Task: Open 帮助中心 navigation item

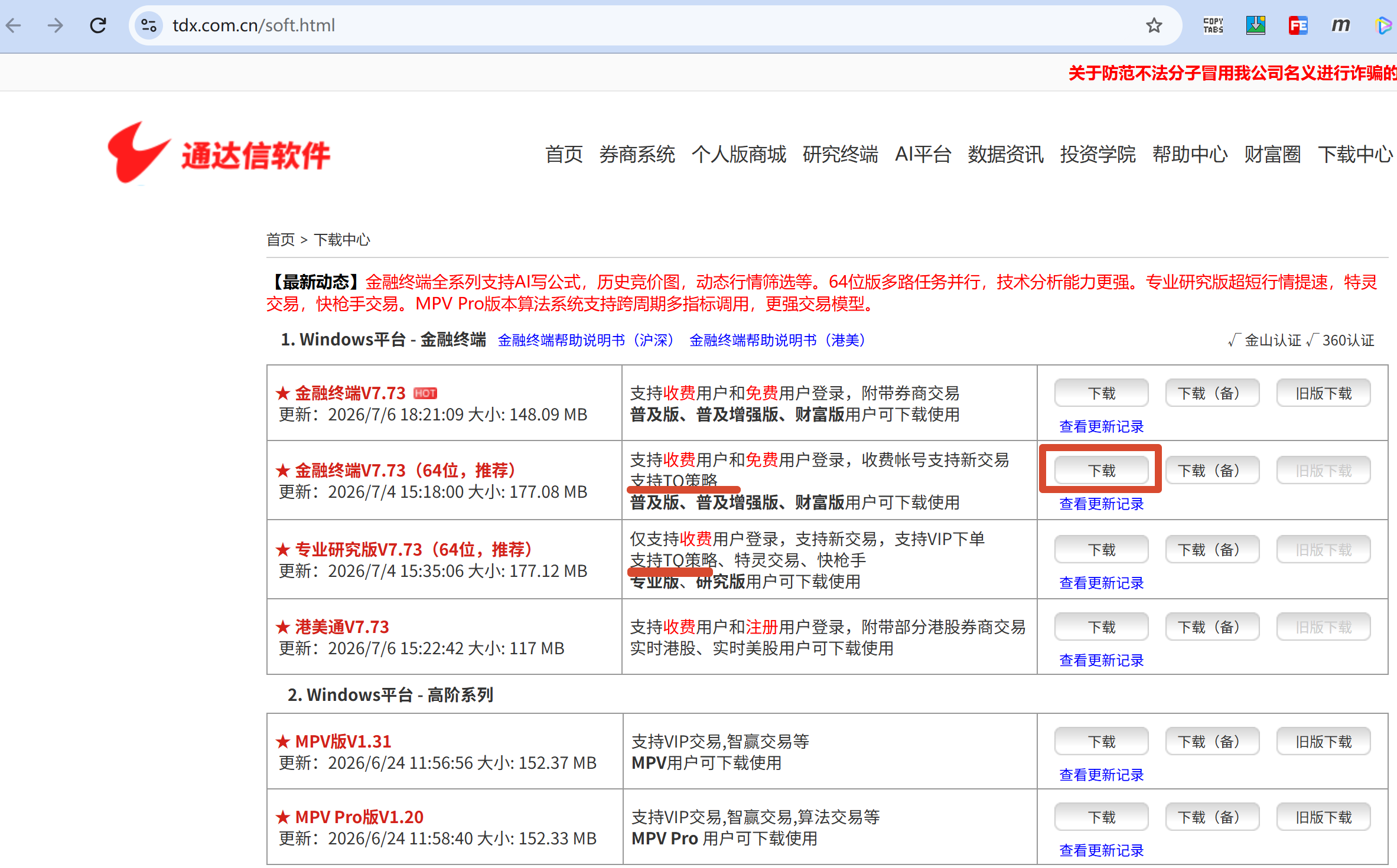Action: [1190, 154]
